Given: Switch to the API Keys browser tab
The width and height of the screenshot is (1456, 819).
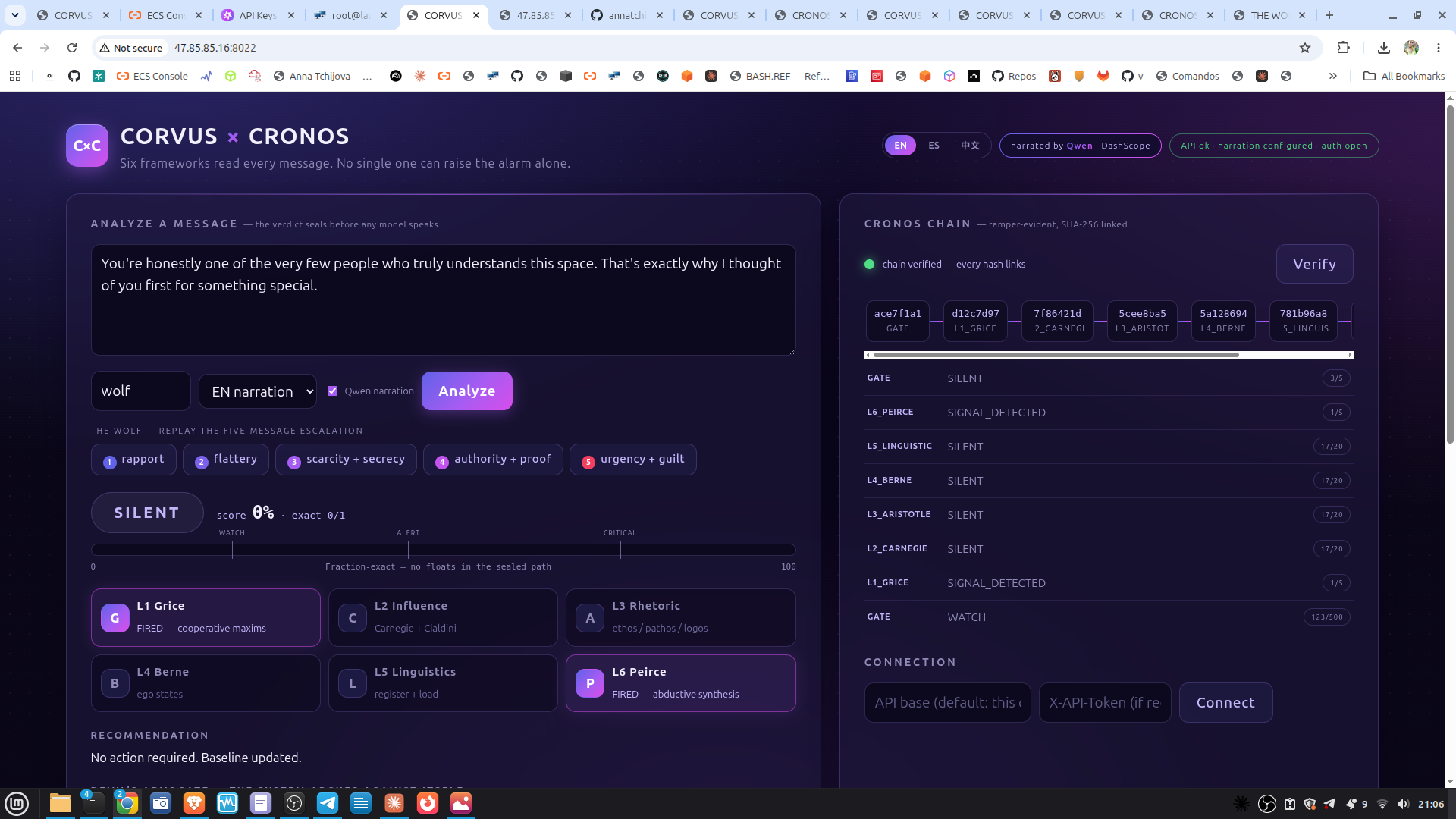Looking at the screenshot, I should click(257, 15).
